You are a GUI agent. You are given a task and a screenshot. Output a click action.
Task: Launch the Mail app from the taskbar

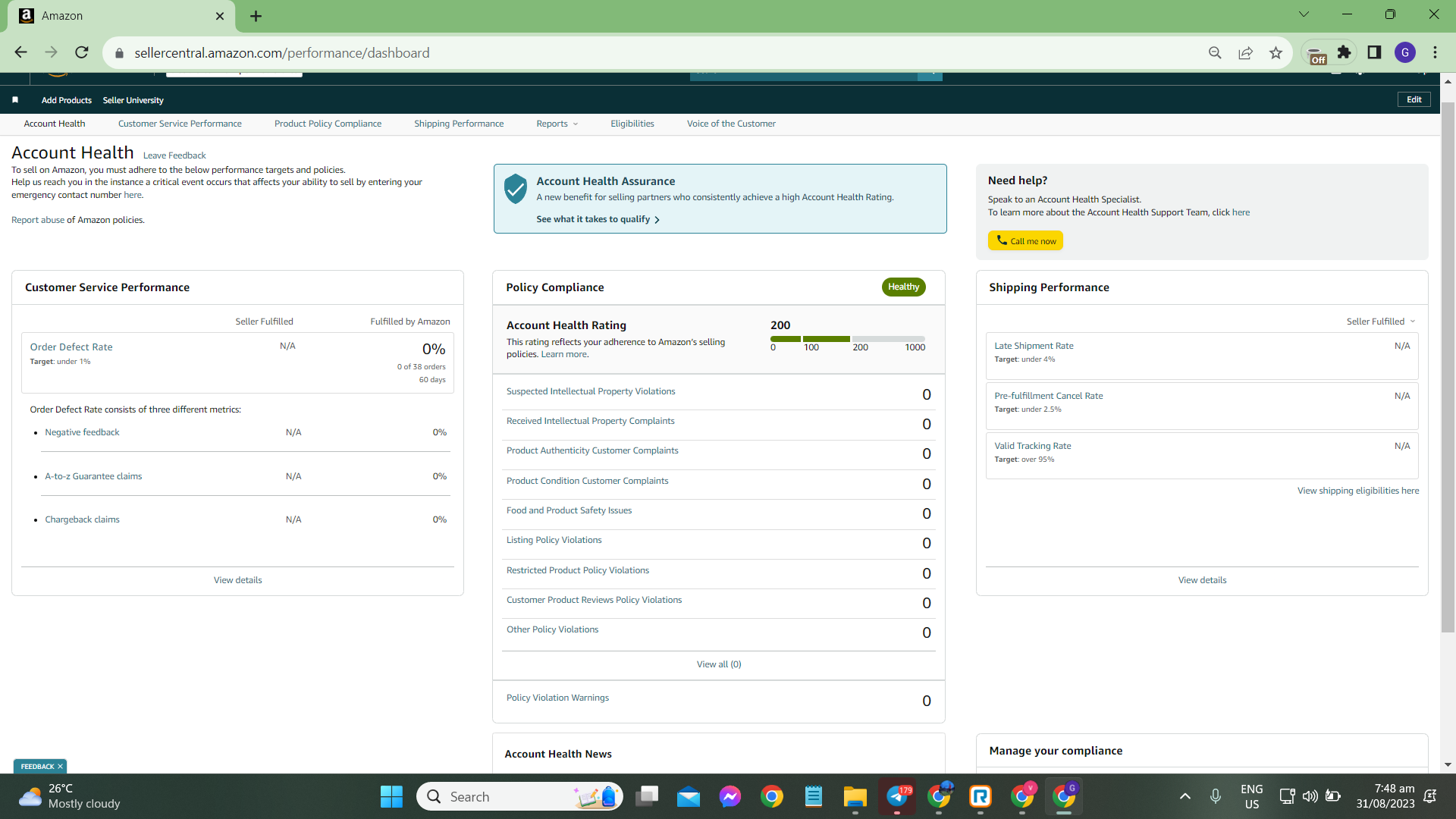[689, 797]
